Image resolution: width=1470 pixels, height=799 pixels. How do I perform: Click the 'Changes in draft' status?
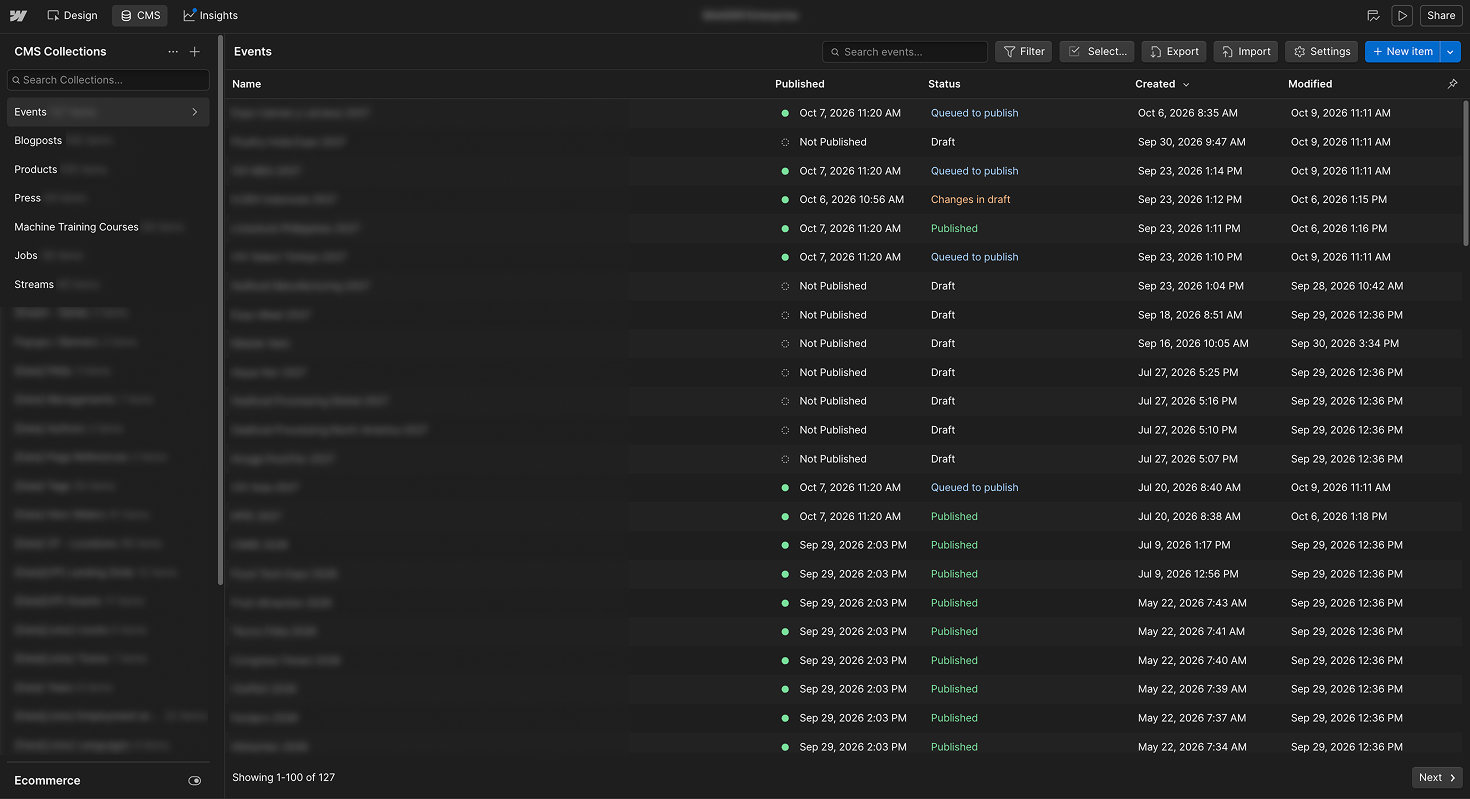(x=971, y=200)
